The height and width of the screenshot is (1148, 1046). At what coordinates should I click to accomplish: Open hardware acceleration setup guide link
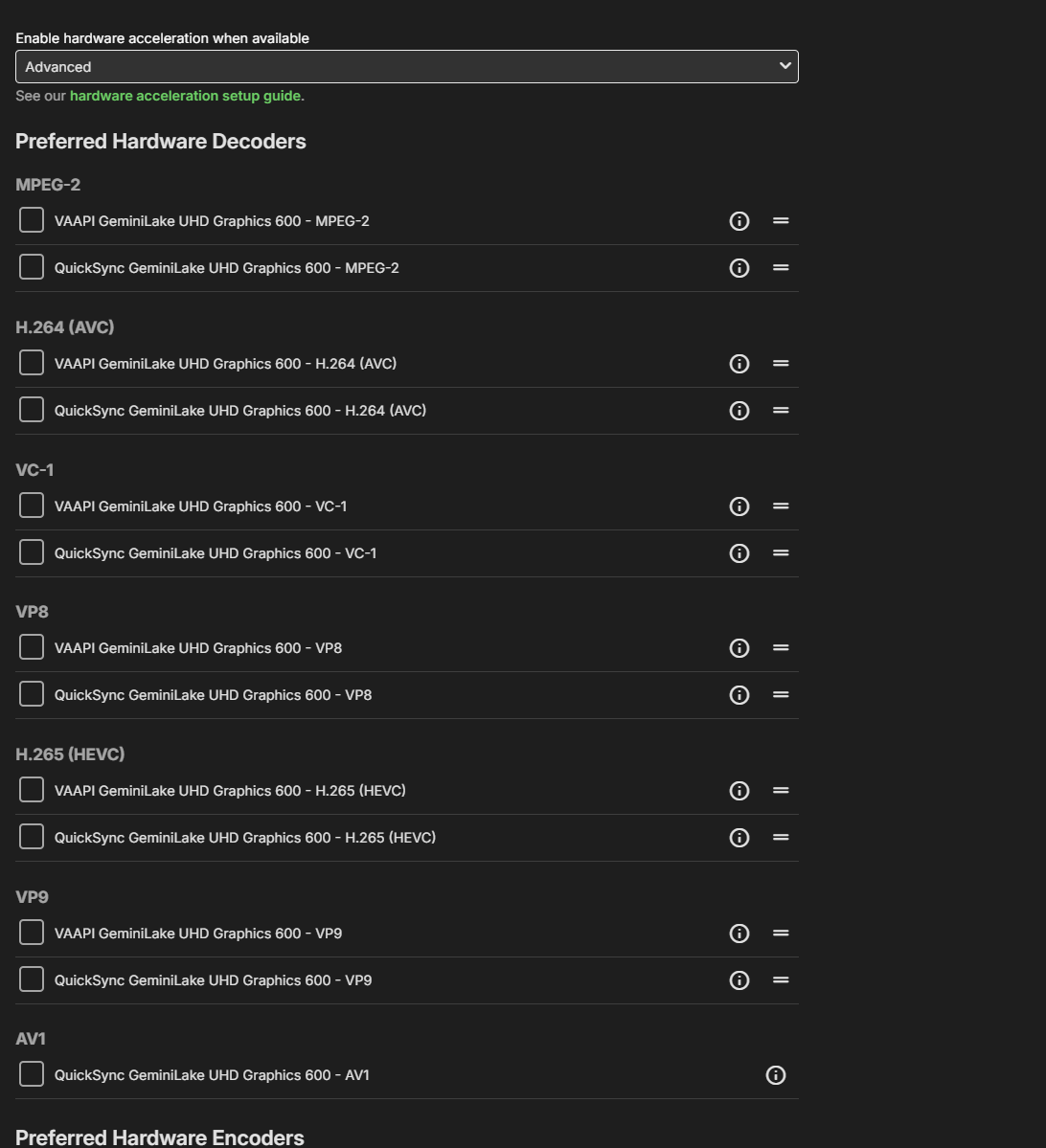185,96
